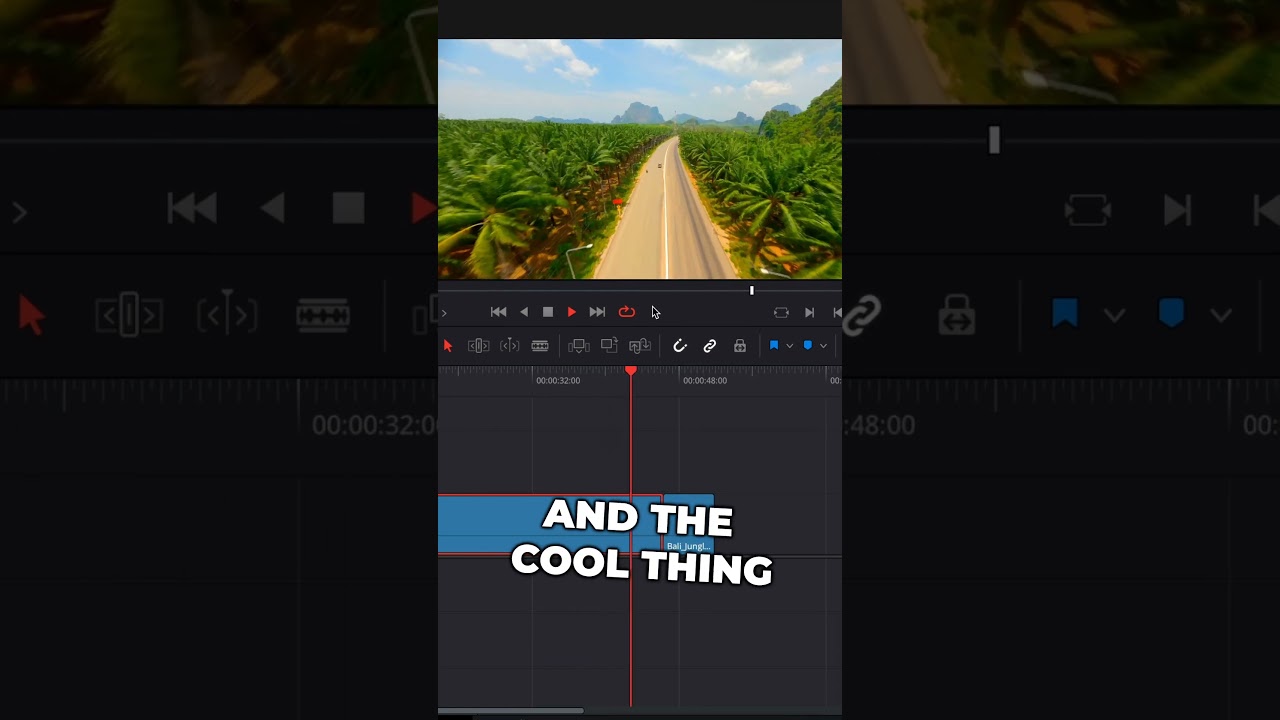1280x720 pixels.
Task: Select the Dynamic Trim Mode tool
Action: click(510, 346)
